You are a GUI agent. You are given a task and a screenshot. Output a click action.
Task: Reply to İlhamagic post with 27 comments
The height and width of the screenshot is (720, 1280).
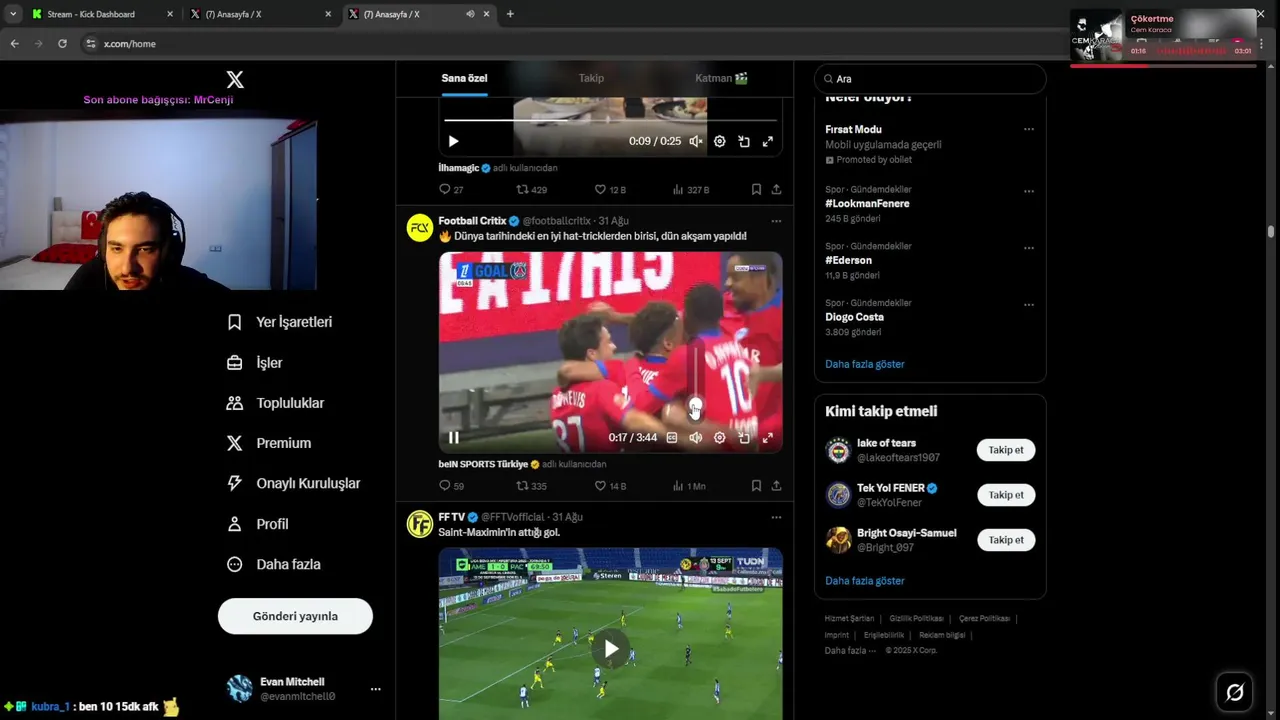pos(451,190)
